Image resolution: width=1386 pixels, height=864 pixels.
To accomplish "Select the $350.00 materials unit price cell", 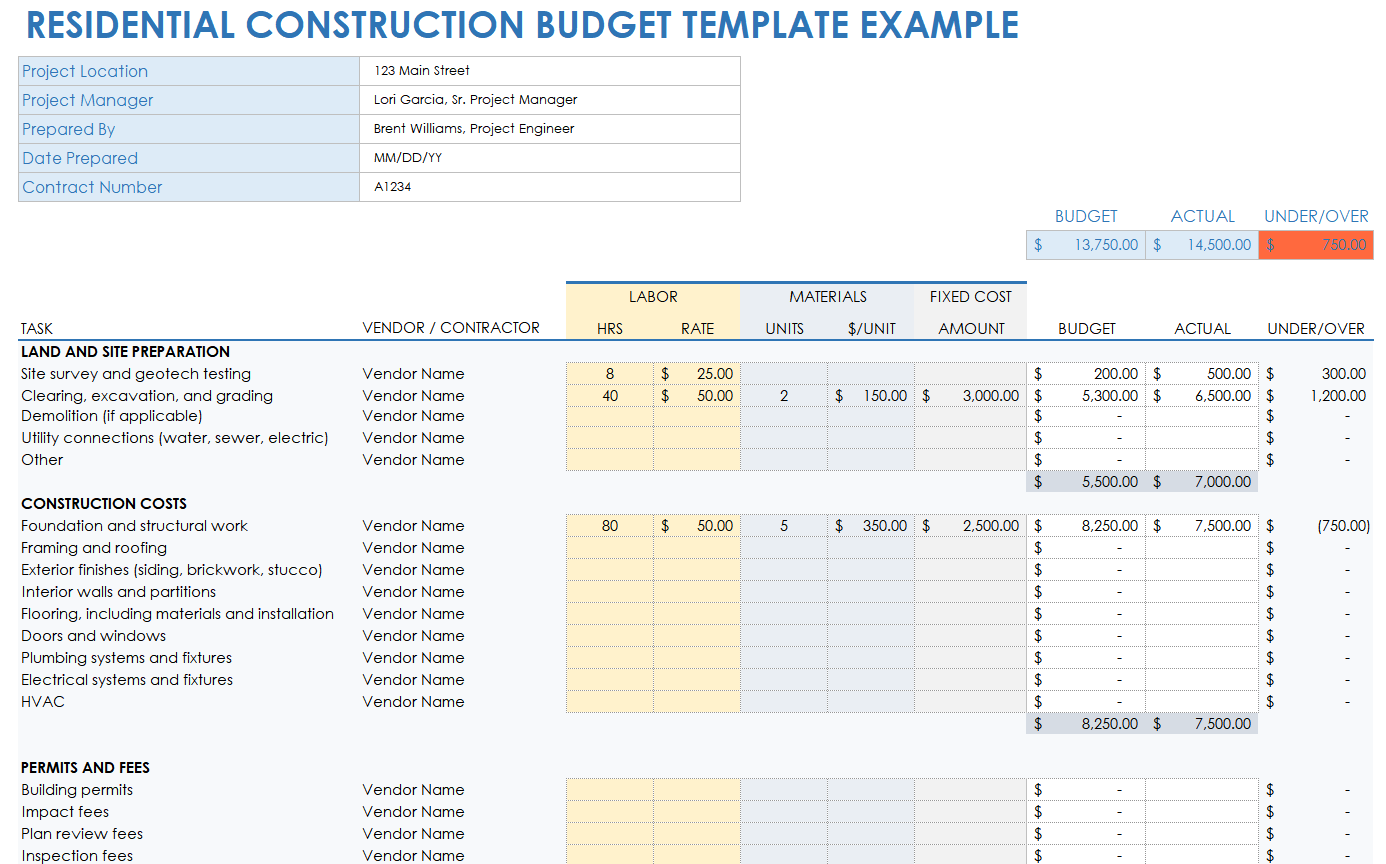I will click(871, 526).
